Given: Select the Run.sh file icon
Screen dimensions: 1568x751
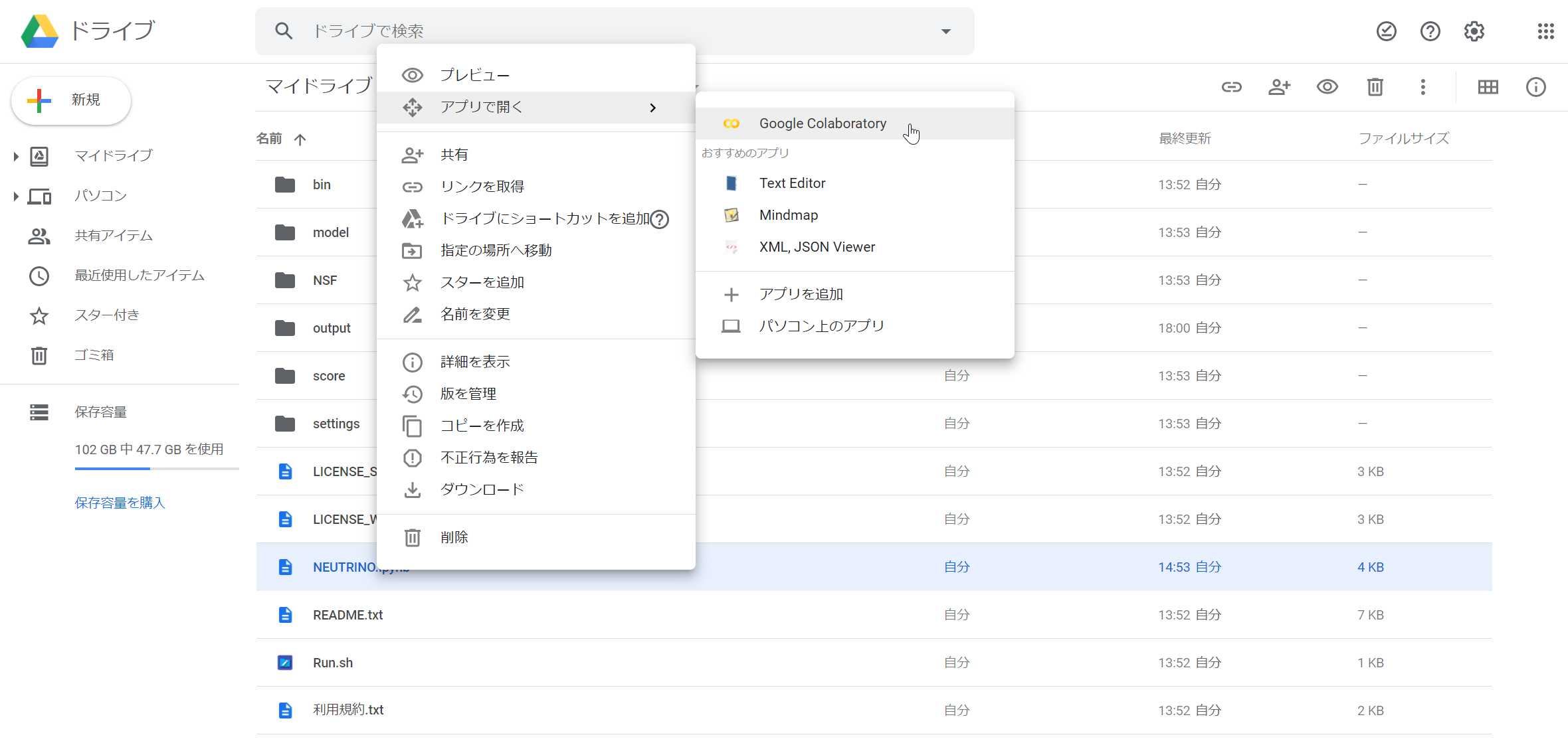Looking at the screenshot, I should tap(285, 663).
